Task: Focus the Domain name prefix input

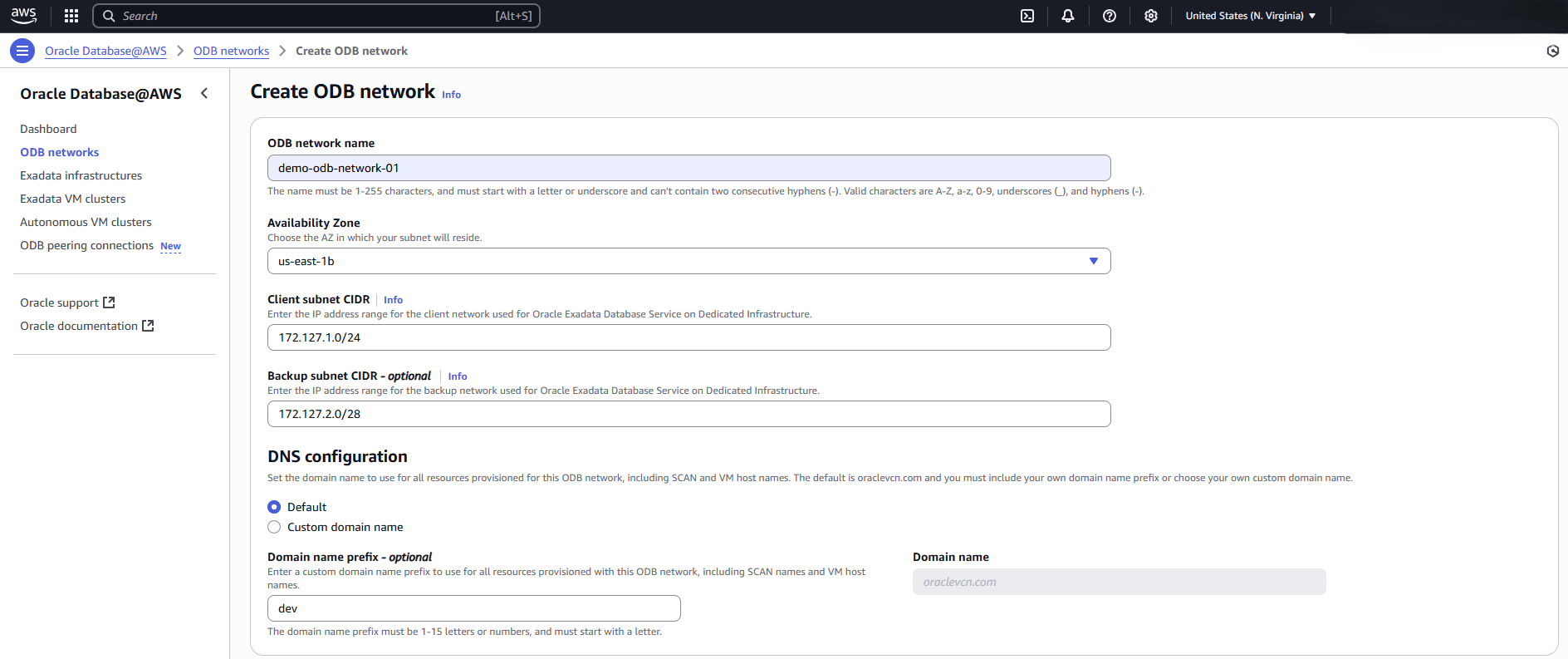Action: coord(473,608)
